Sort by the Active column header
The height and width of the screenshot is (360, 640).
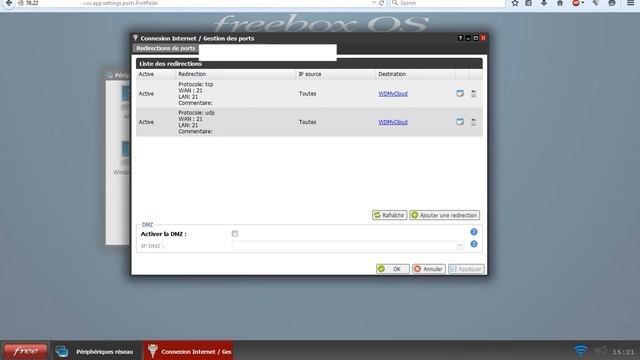pyautogui.click(x=156, y=74)
